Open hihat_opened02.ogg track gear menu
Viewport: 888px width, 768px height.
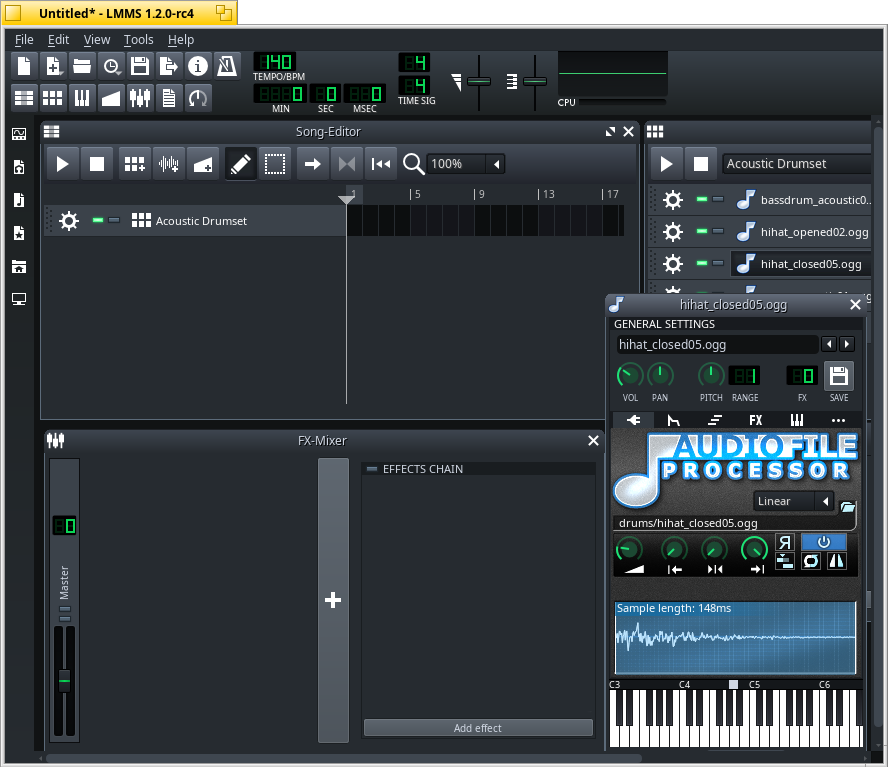point(673,232)
